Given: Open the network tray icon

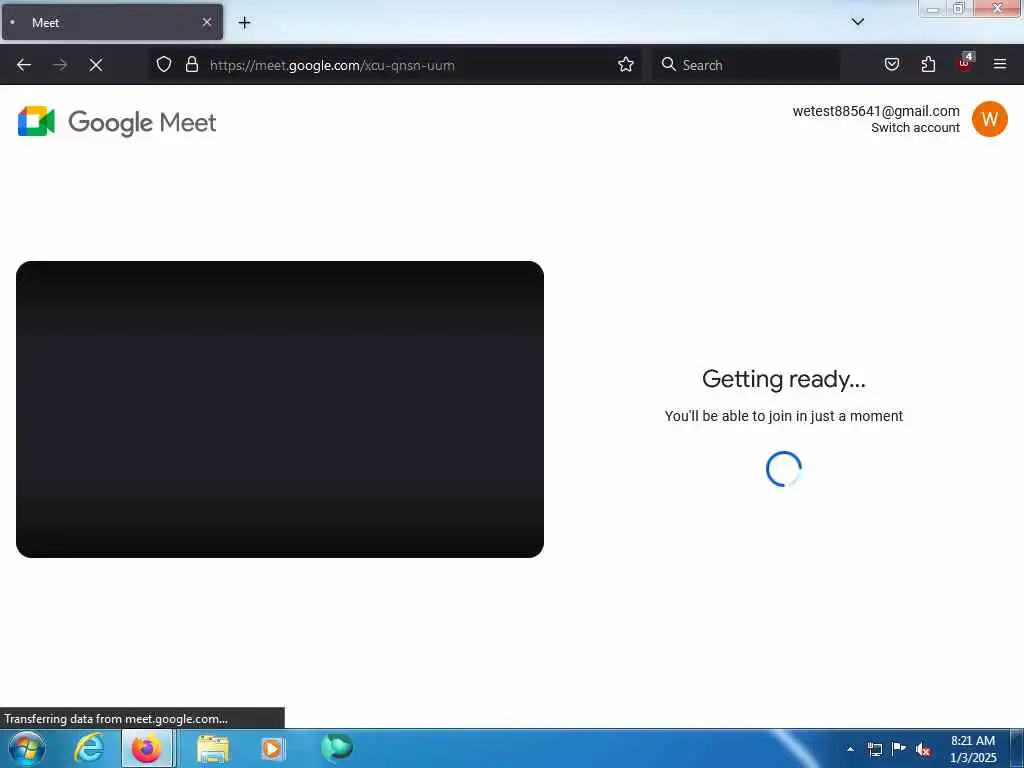Looking at the screenshot, I should (x=874, y=749).
